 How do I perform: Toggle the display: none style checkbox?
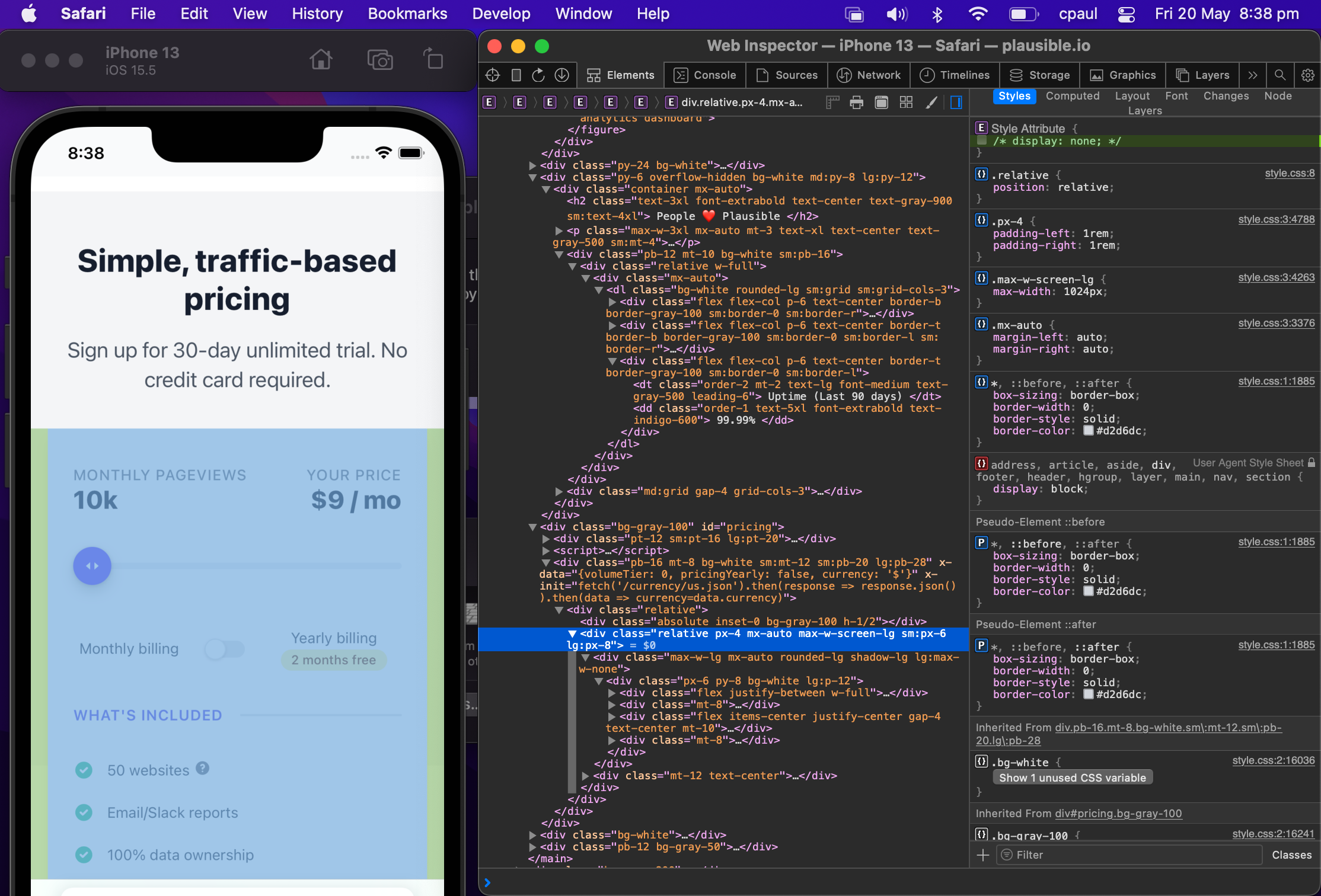982,141
